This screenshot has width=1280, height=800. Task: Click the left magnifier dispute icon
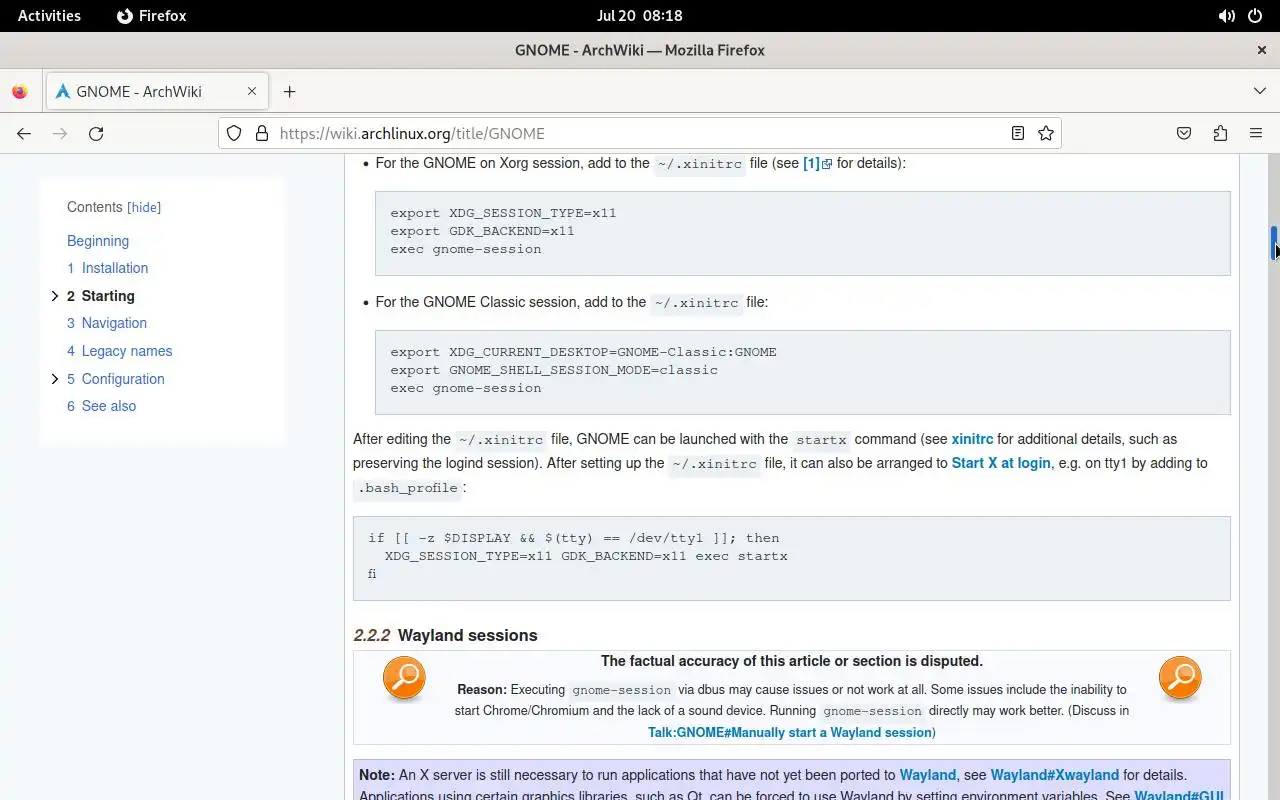(404, 678)
